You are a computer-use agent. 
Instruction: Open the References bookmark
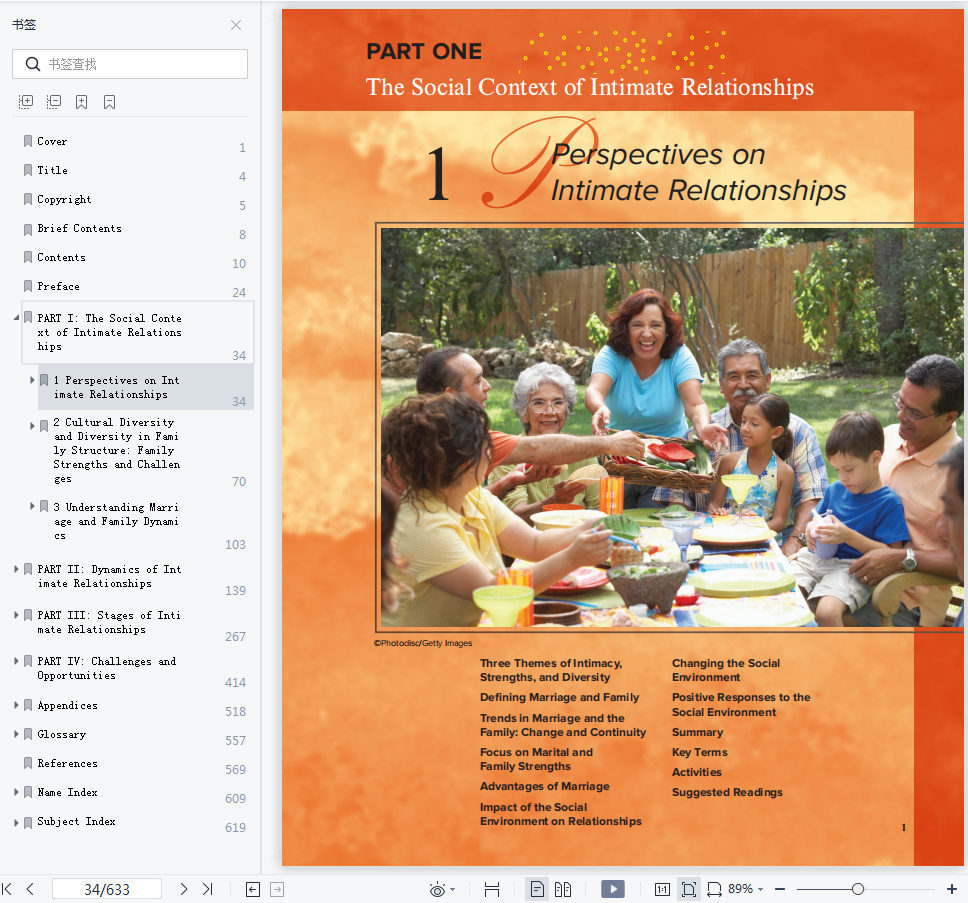click(67, 764)
